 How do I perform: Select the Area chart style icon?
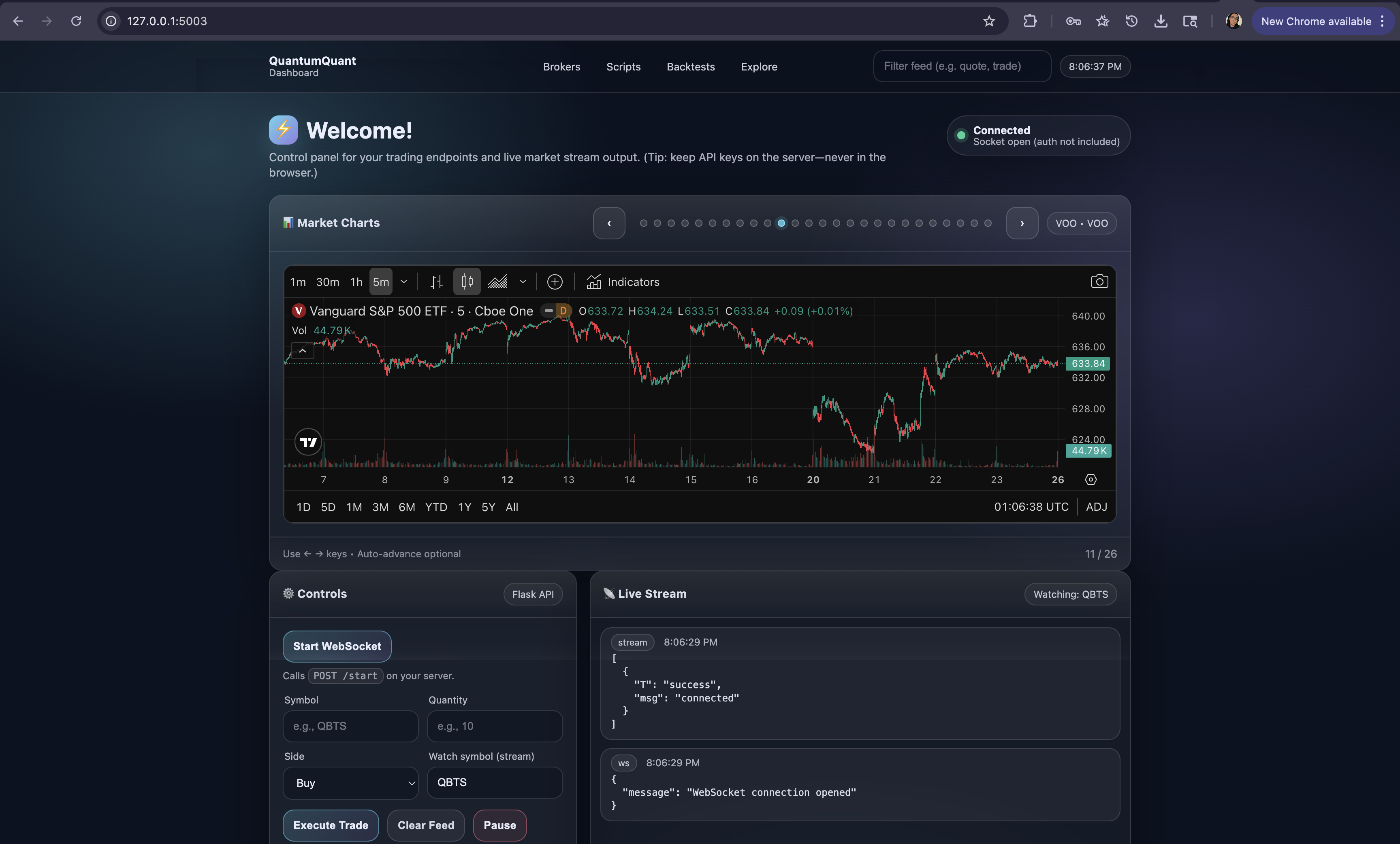point(498,282)
